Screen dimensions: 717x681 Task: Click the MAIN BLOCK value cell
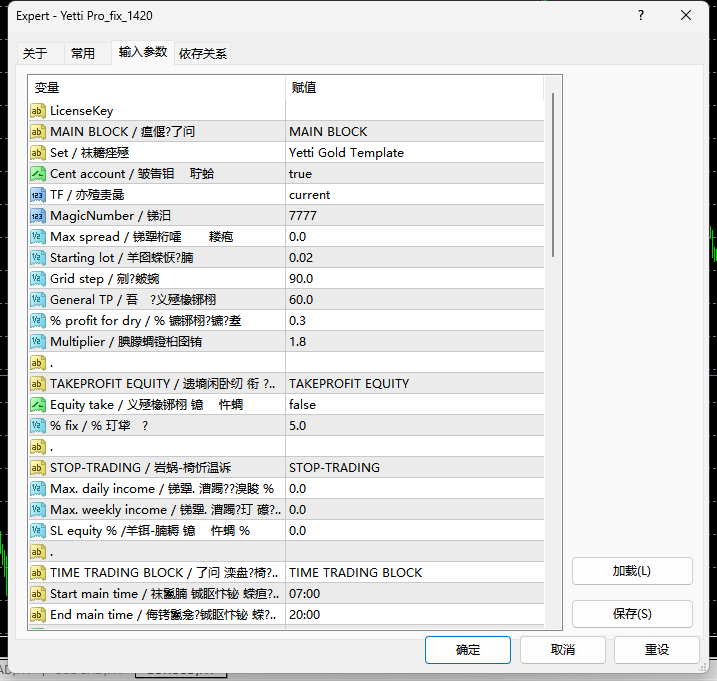[415, 132]
